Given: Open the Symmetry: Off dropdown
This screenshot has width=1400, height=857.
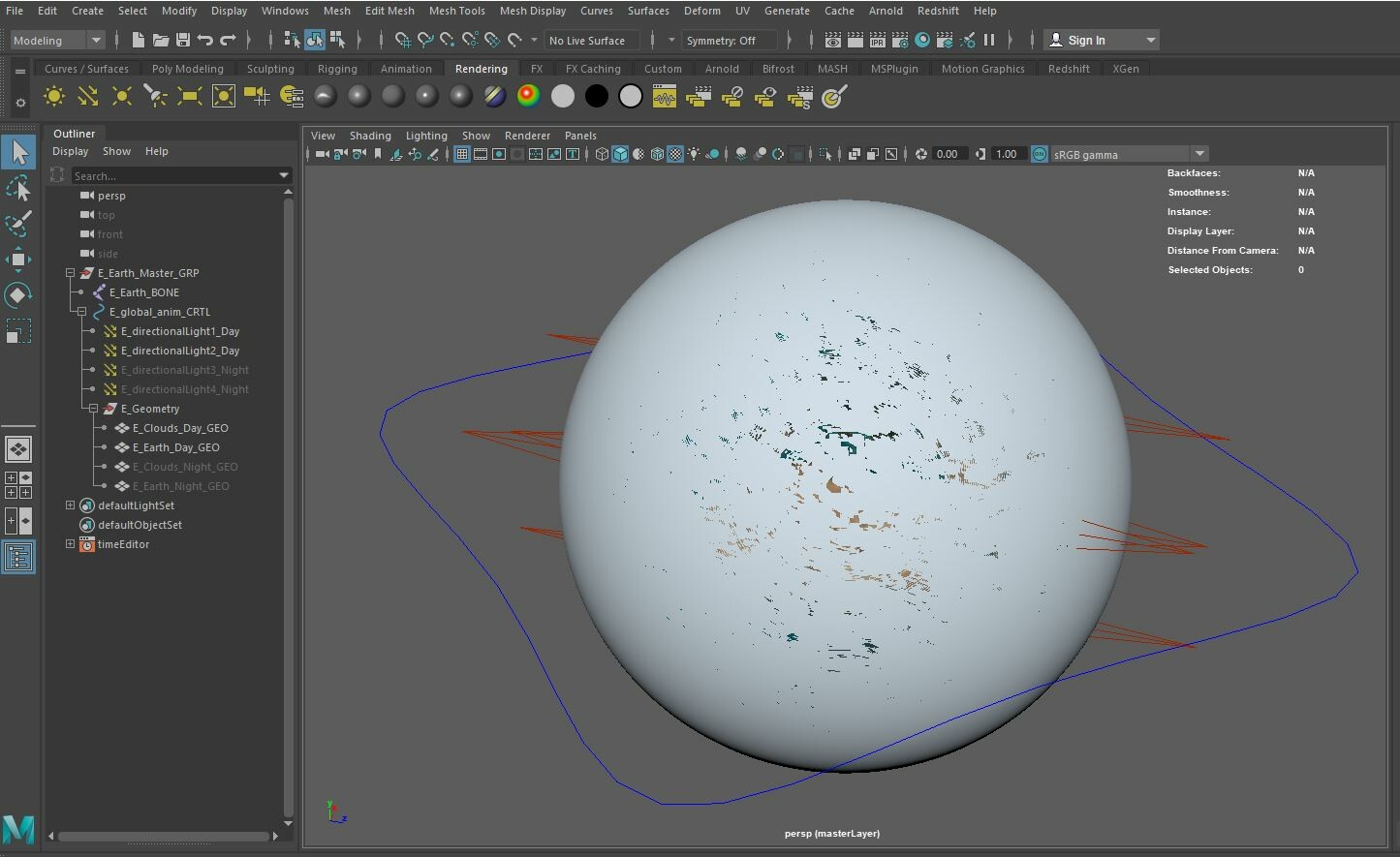Looking at the screenshot, I should (729, 40).
